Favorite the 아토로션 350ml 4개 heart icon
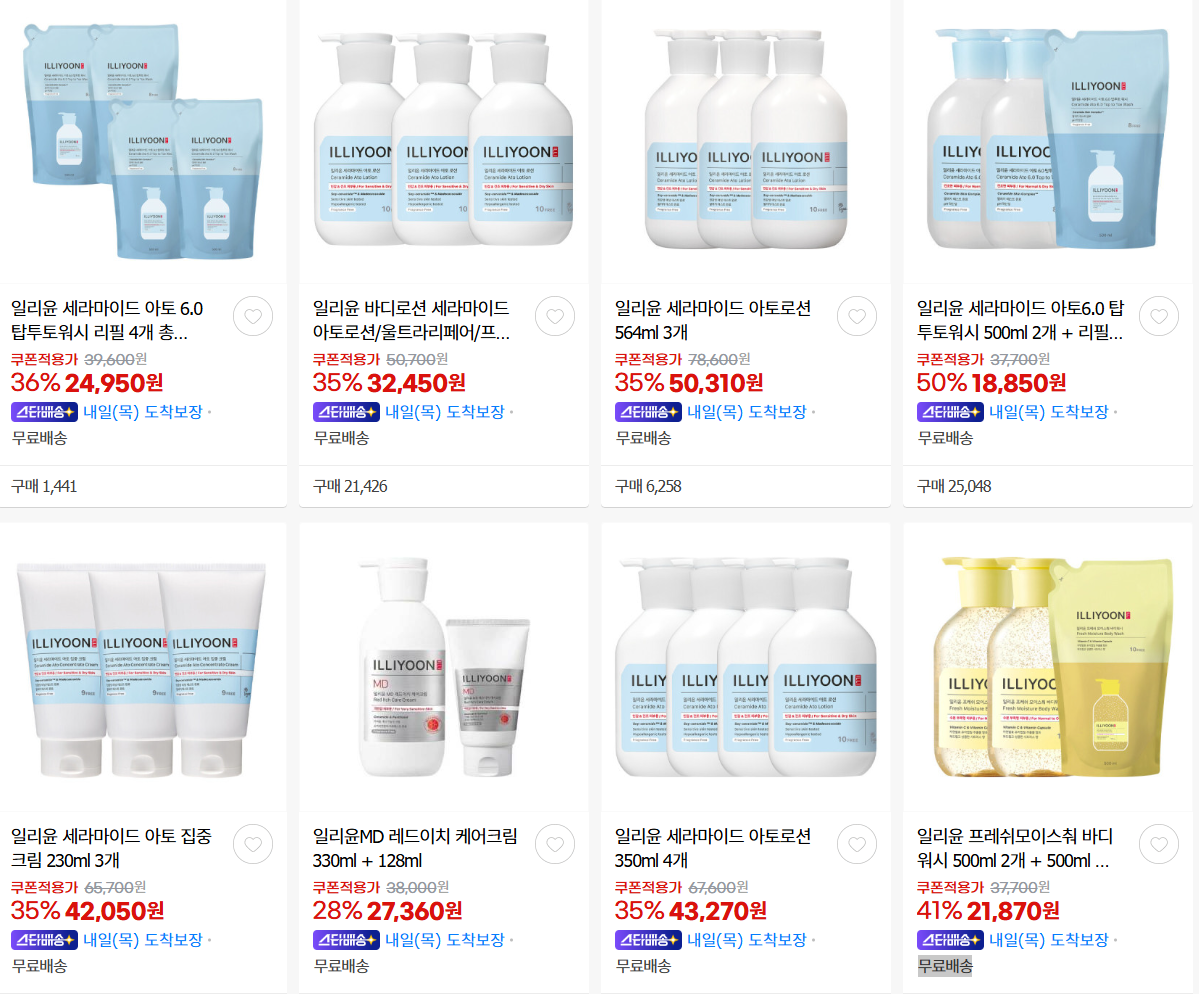This screenshot has width=1199, height=994. [x=856, y=844]
